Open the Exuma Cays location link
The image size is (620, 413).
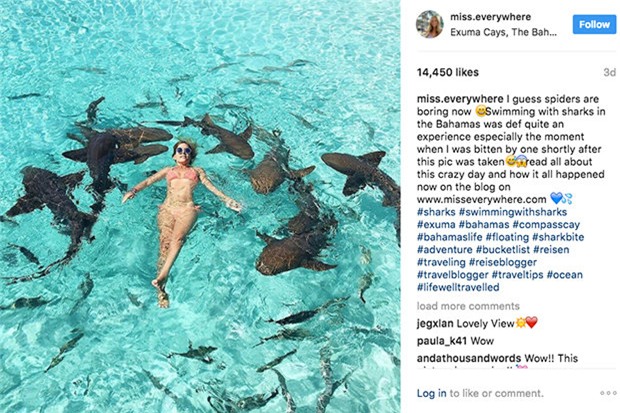502,32
